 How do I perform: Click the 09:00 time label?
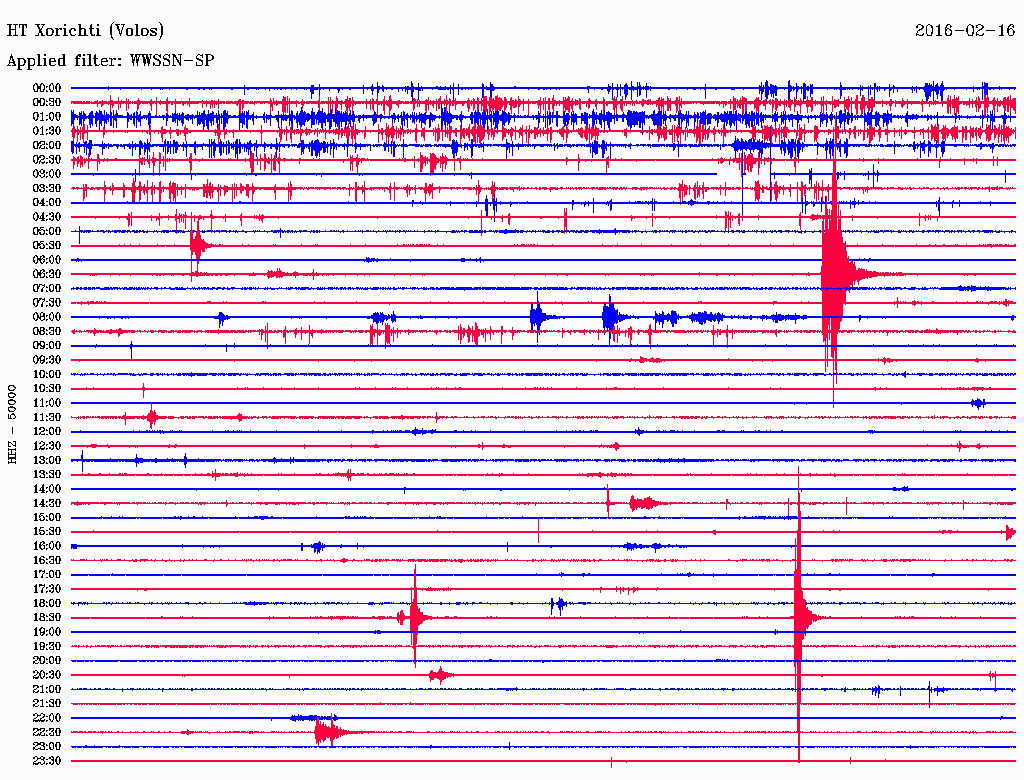(47, 346)
